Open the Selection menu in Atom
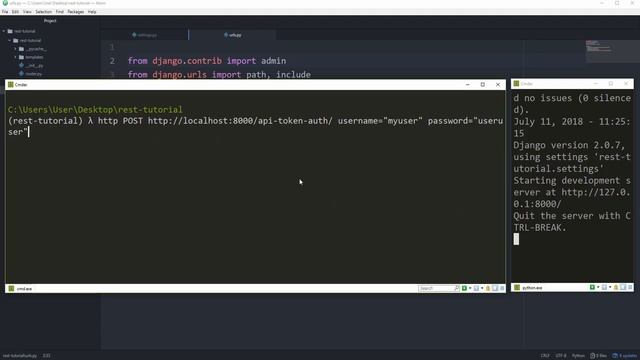Screen dimensions: 640x360 (43, 12)
